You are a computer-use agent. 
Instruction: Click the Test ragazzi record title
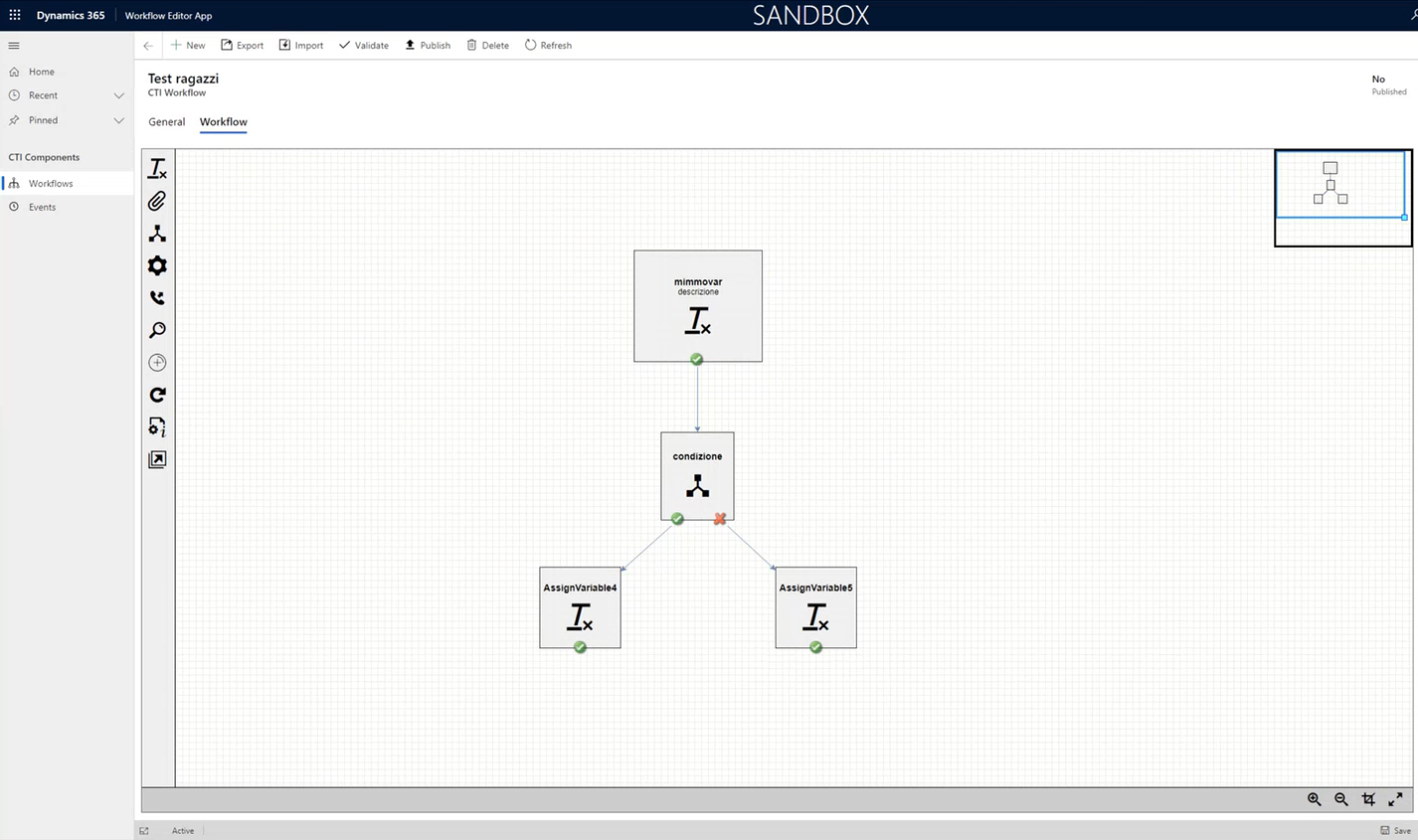183,79
